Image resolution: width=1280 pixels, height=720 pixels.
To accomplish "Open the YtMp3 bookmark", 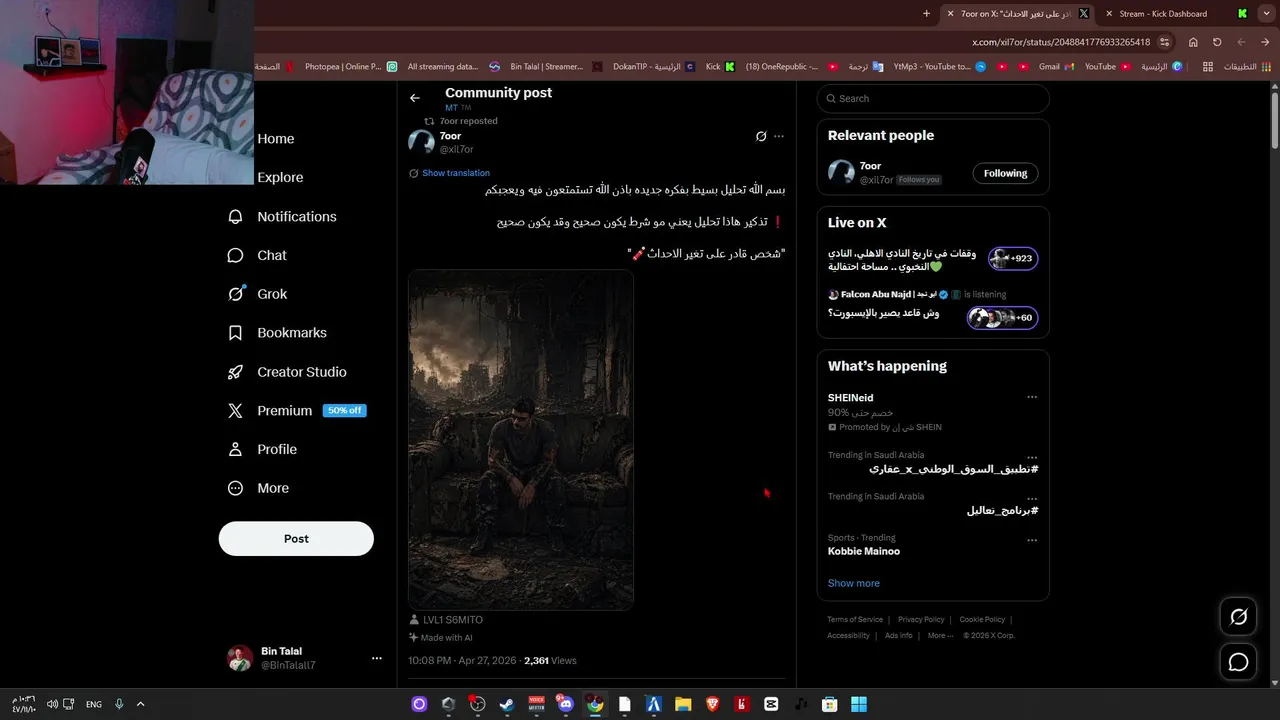I will coord(939,67).
